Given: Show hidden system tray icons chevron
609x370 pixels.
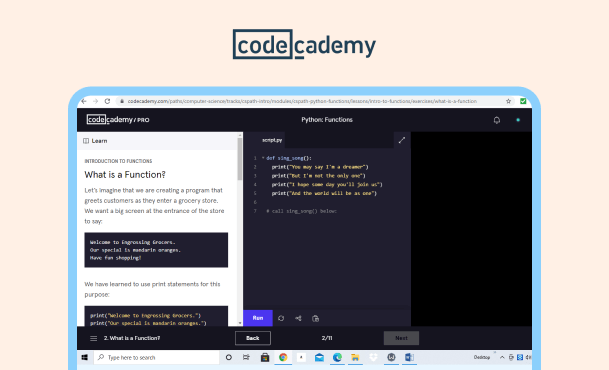Looking at the screenshot, I should tap(502, 357).
